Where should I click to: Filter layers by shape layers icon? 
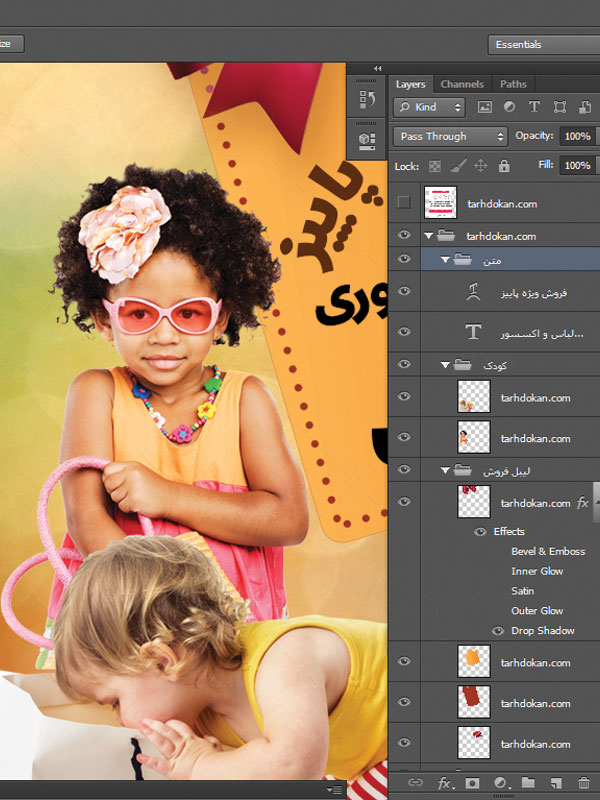(x=560, y=107)
